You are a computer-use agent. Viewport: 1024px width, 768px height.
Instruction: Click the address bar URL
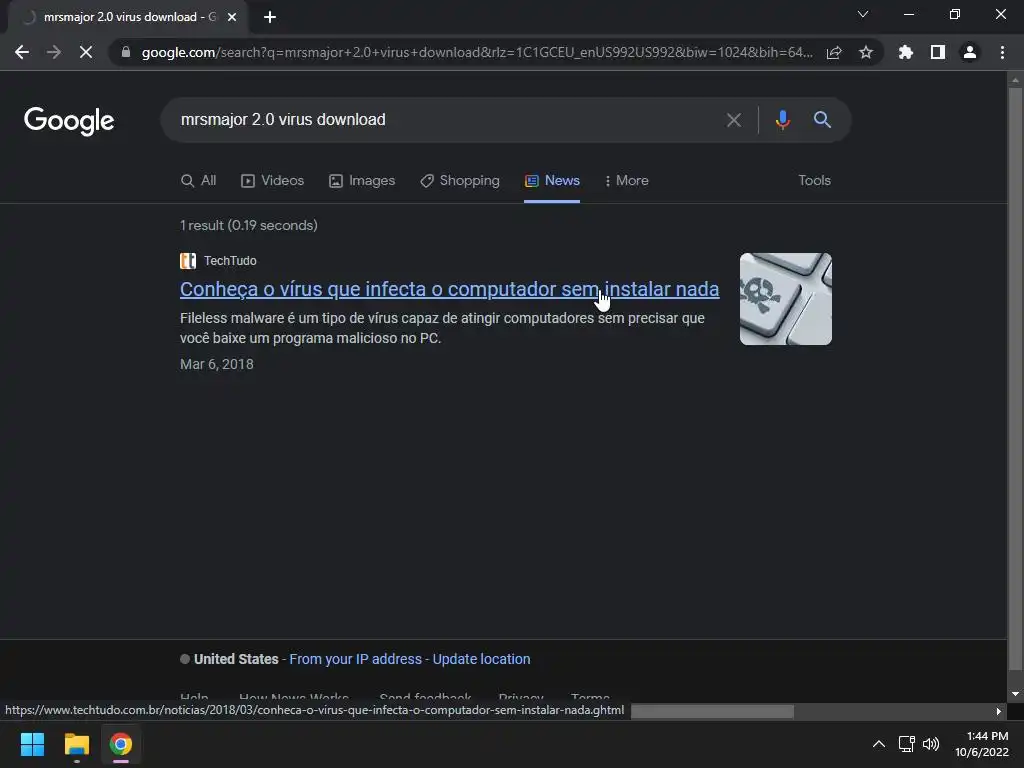point(477,52)
